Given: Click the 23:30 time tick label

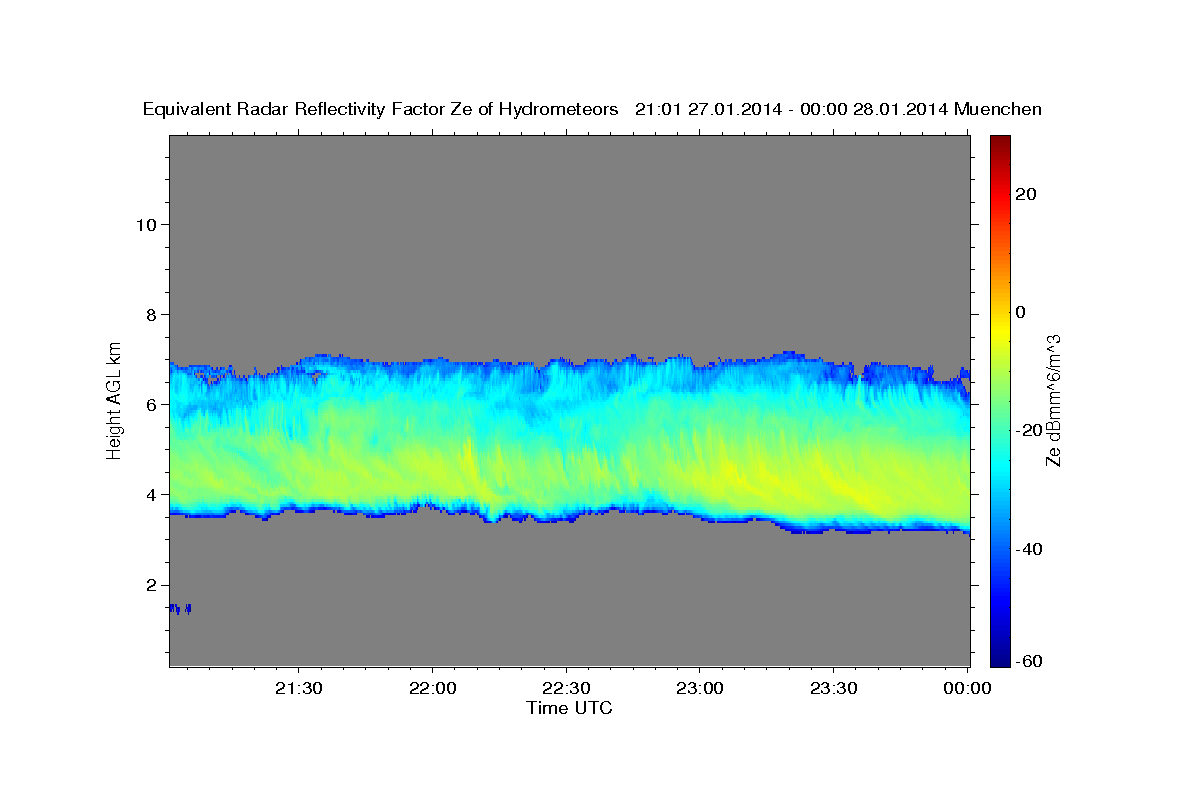Looking at the screenshot, I should 833,689.
